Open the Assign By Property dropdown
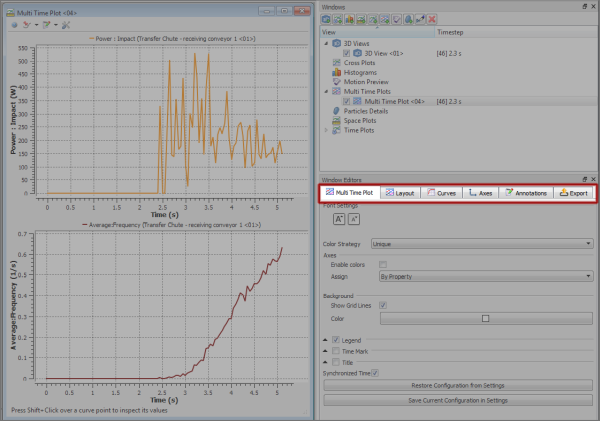The height and width of the screenshot is (421, 600). tap(486, 276)
